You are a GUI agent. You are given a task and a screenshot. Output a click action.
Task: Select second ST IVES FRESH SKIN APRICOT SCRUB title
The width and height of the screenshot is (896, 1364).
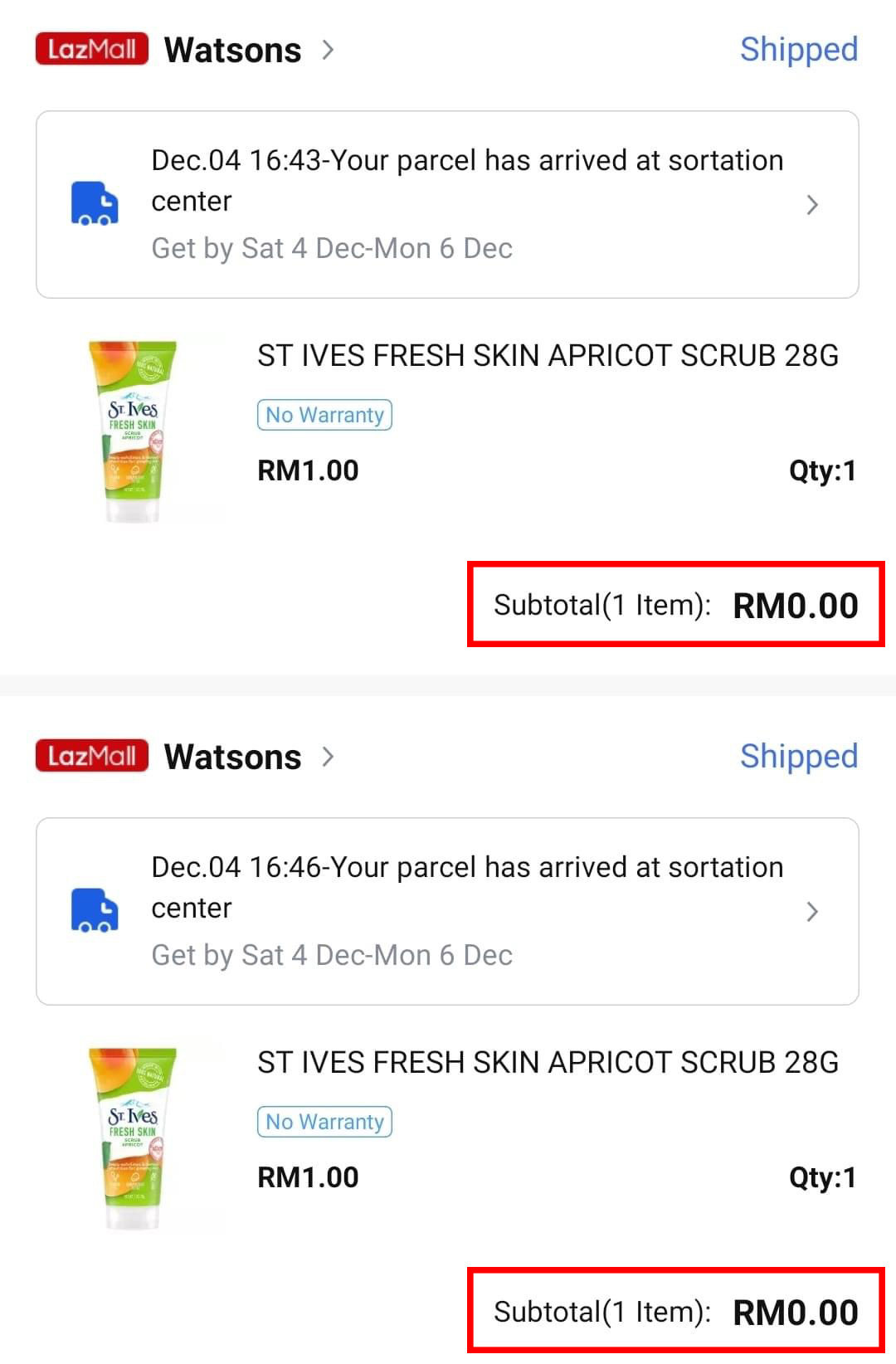tap(548, 1063)
